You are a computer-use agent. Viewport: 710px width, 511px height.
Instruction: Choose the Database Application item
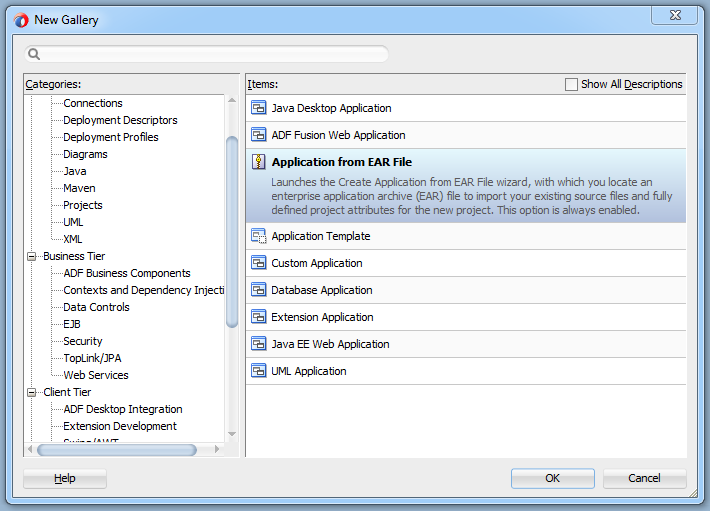466,290
